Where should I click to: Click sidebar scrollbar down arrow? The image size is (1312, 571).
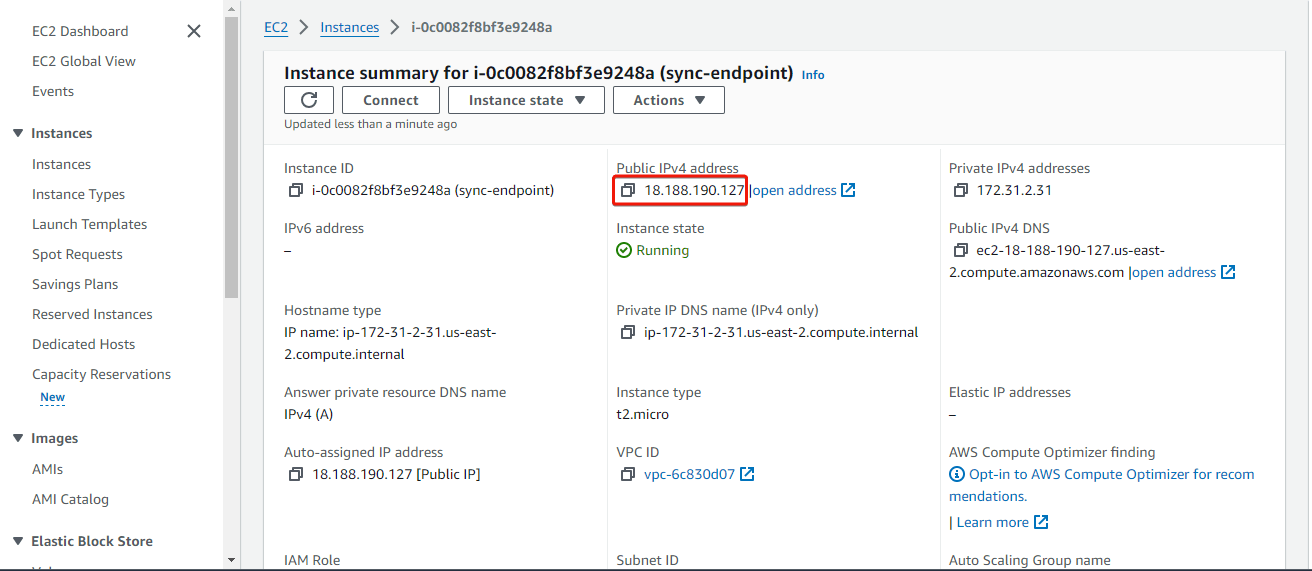231,560
